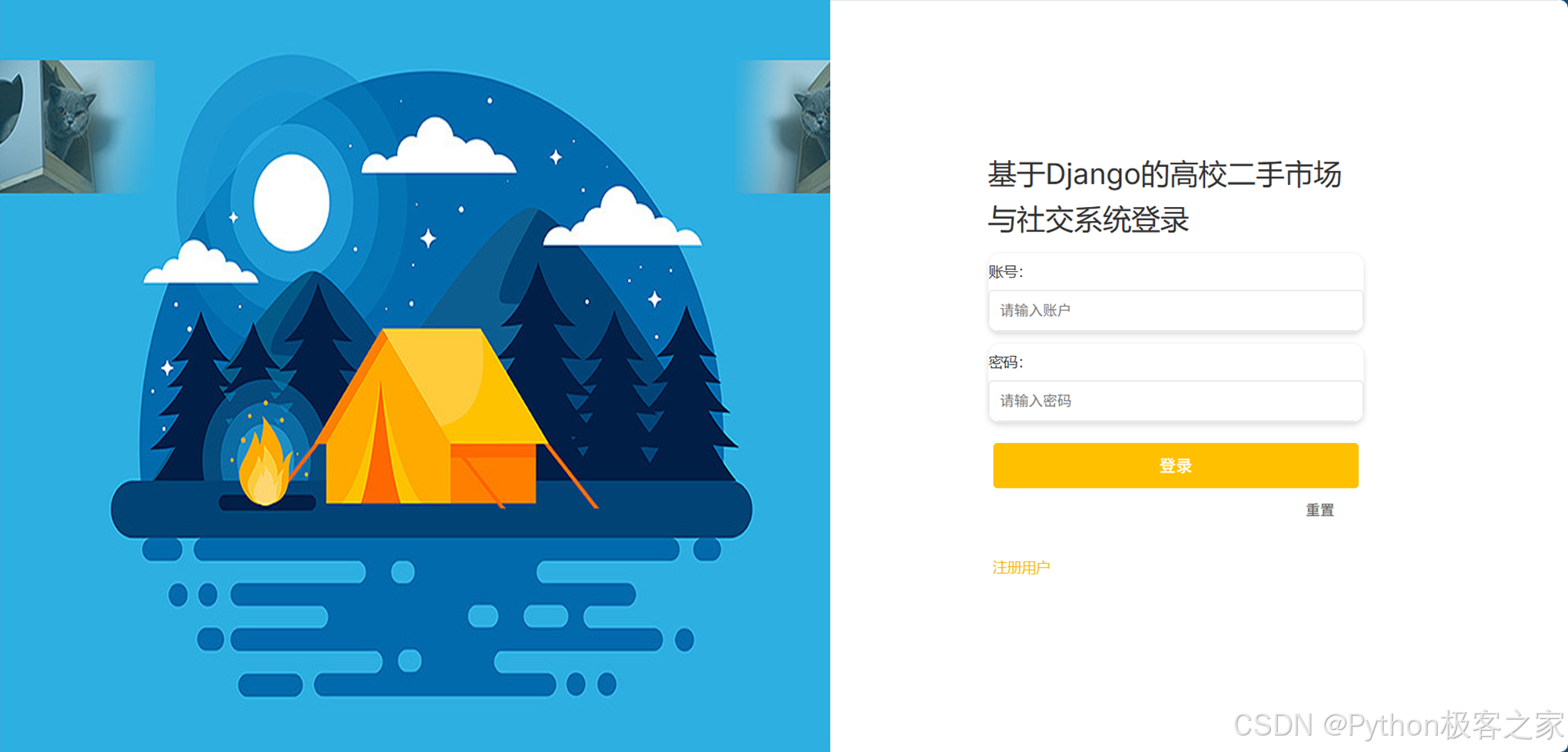Screen dimensions: 1568x752
Task: Click the 与社交系统登录 second title line
Action: click(x=1088, y=220)
